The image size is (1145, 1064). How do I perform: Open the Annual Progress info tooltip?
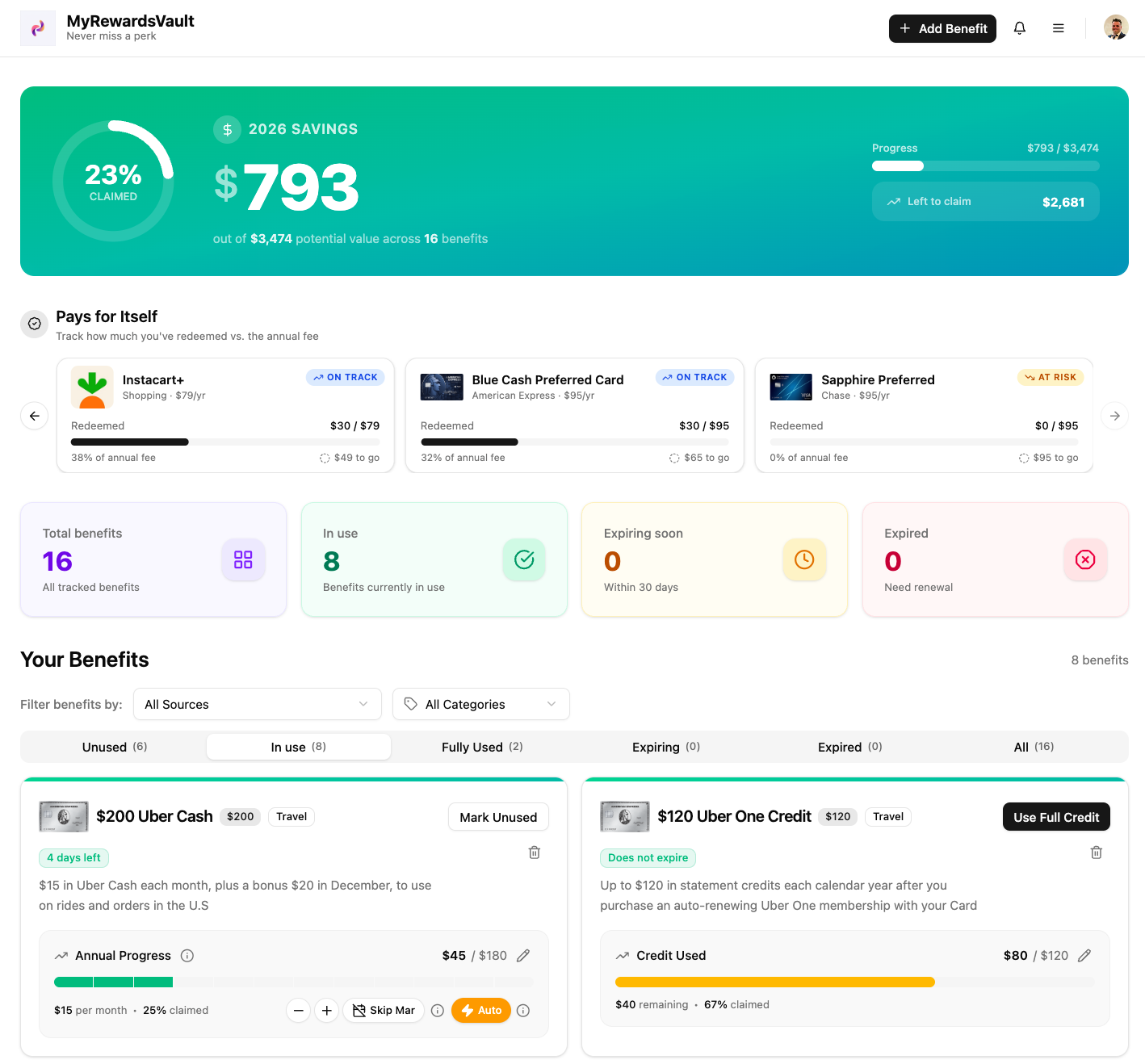point(187,955)
